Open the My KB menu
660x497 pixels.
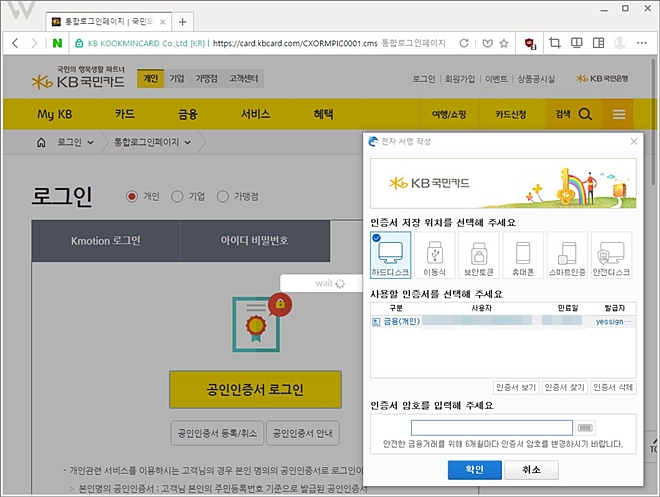[x=55, y=114]
